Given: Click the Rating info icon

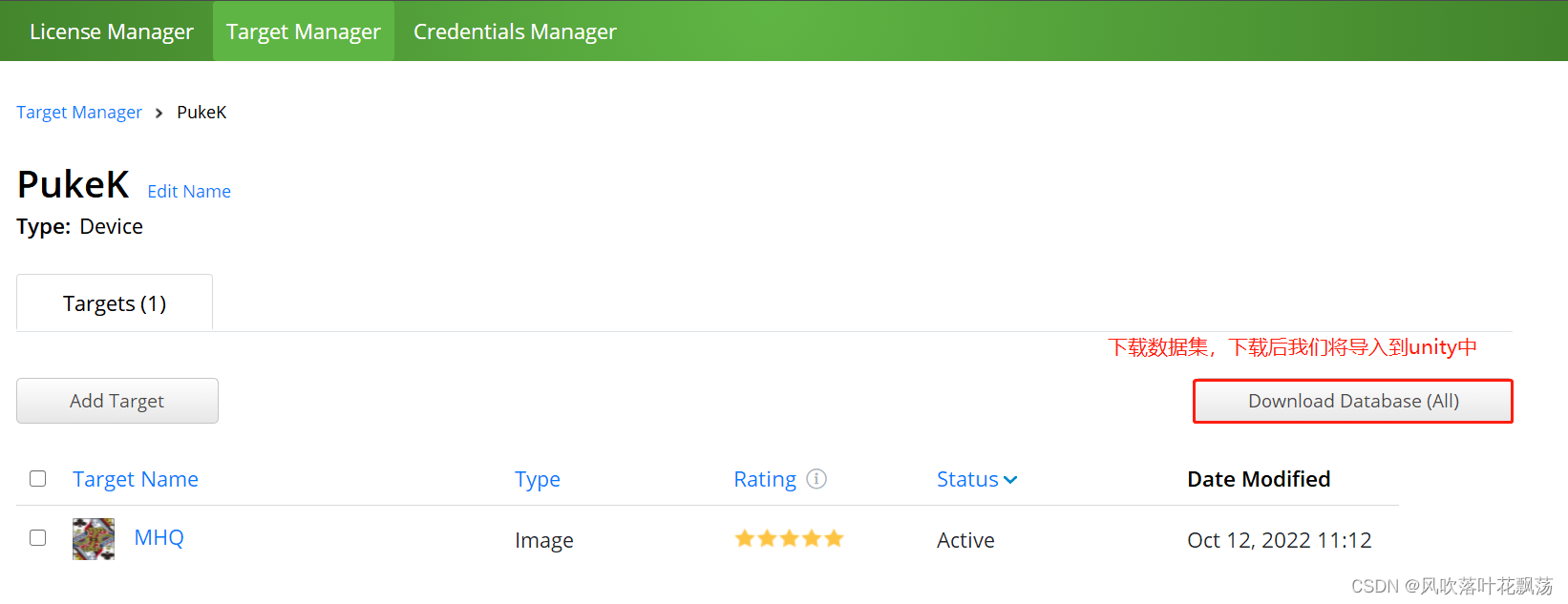Looking at the screenshot, I should point(816,479).
